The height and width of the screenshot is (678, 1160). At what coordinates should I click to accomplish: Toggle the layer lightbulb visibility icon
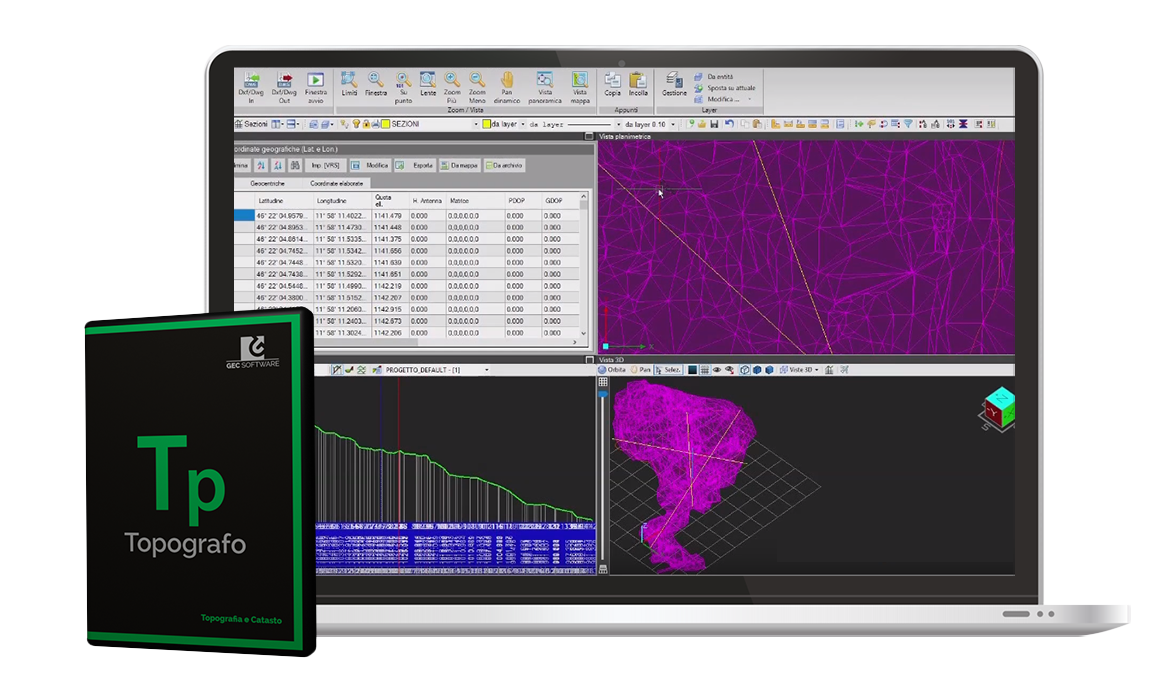pyautogui.click(x=356, y=124)
